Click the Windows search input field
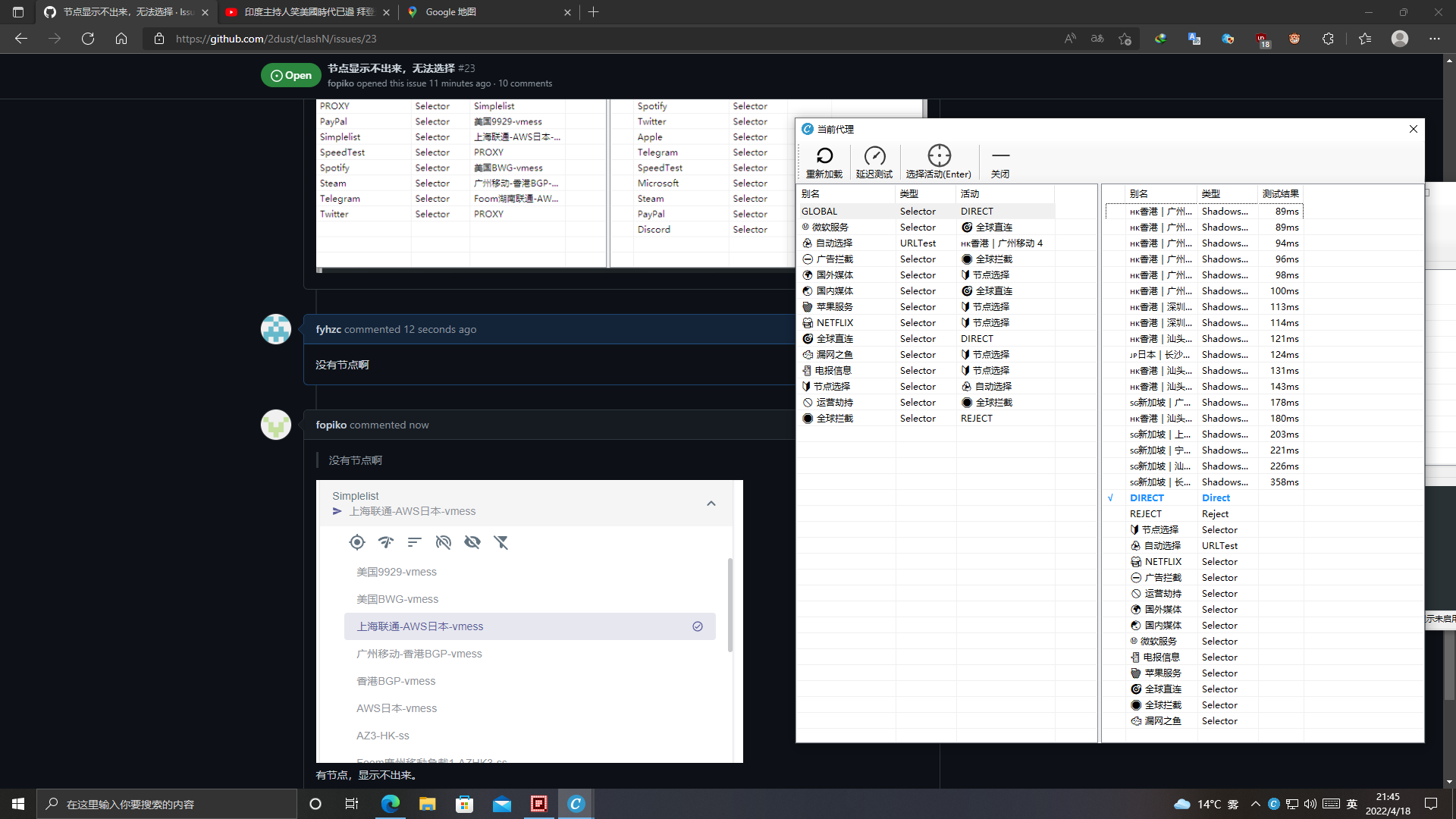Screen dimensions: 1456x819 tap(167, 804)
